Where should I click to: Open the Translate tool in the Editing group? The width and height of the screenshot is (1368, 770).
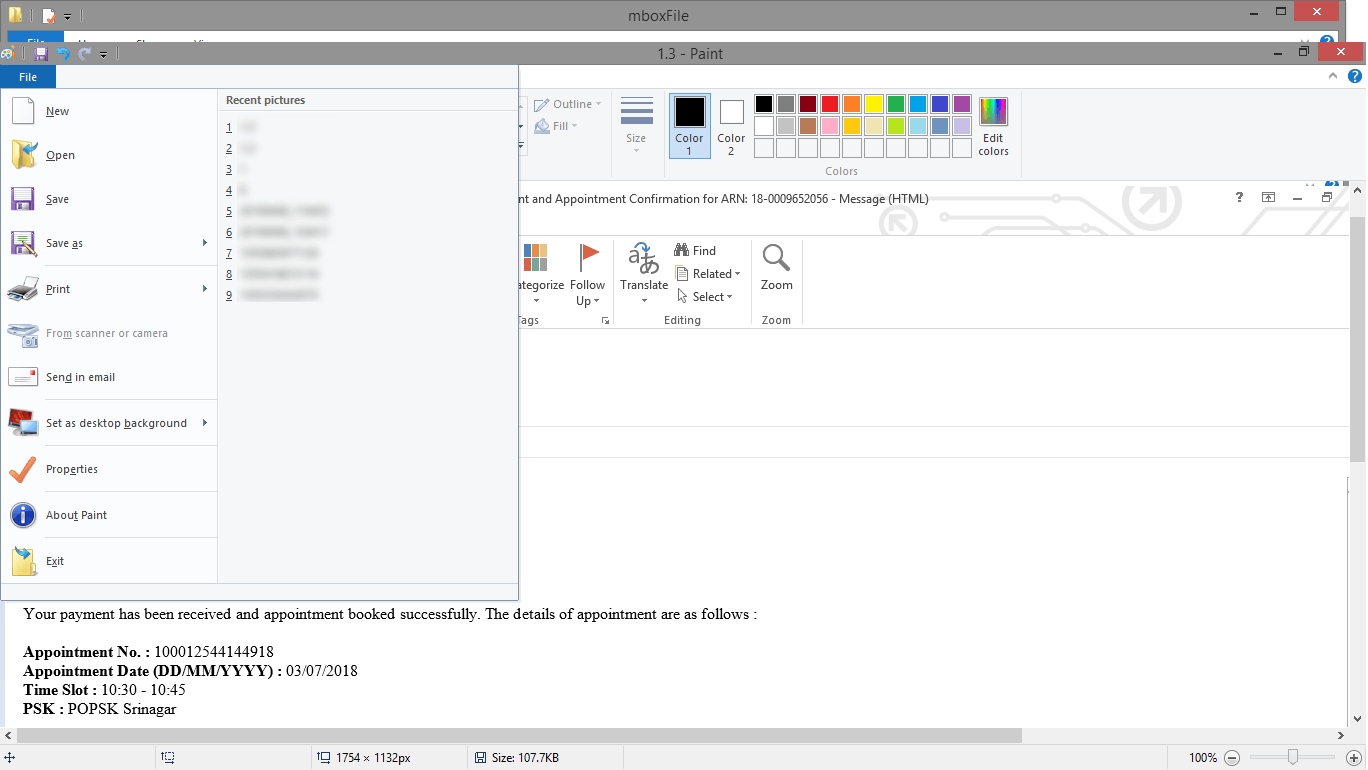[643, 262]
